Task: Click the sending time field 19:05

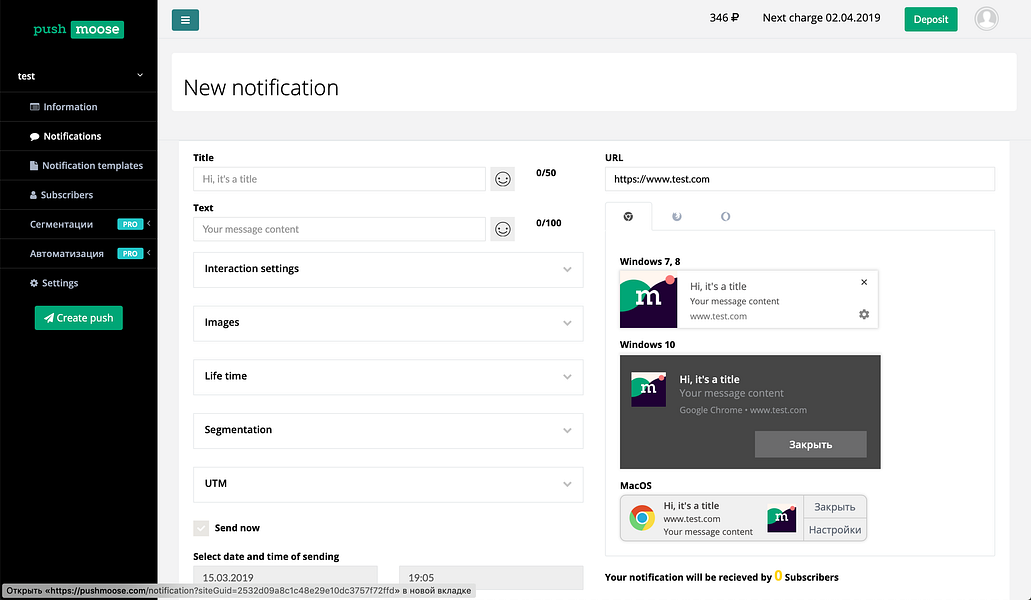Action: coord(491,578)
